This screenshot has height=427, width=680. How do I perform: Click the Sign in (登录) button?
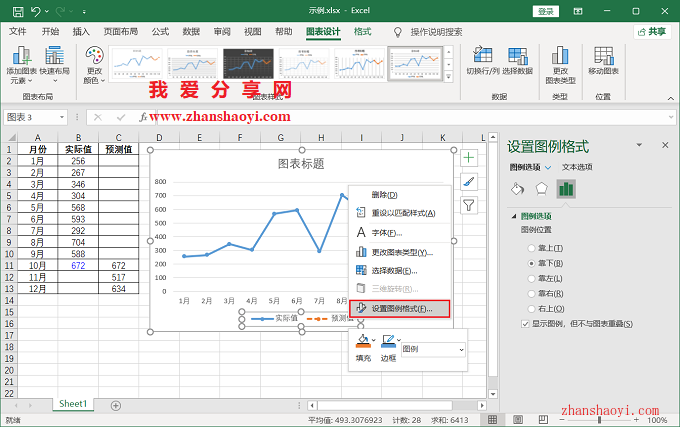(x=546, y=11)
